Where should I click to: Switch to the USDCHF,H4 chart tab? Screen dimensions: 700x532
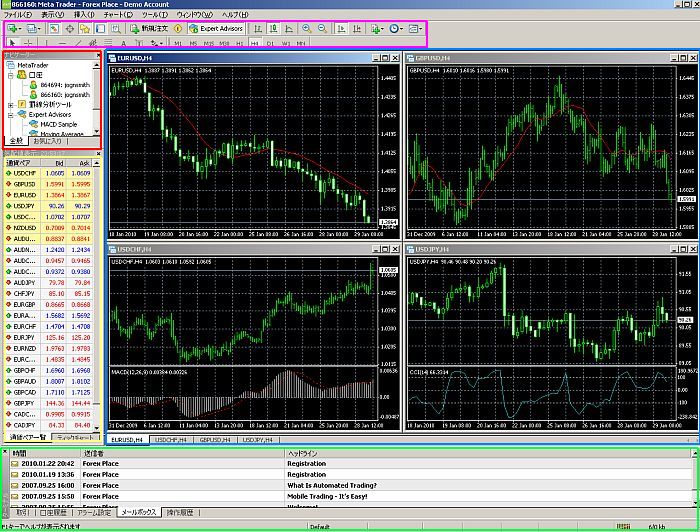(x=171, y=440)
